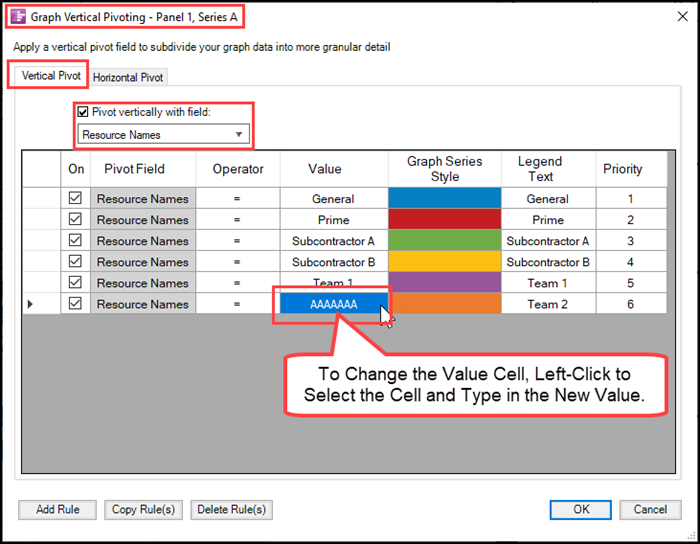Toggle On checkbox for Team 2 row
Image resolution: width=700 pixels, height=544 pixels.
[75, 303]
